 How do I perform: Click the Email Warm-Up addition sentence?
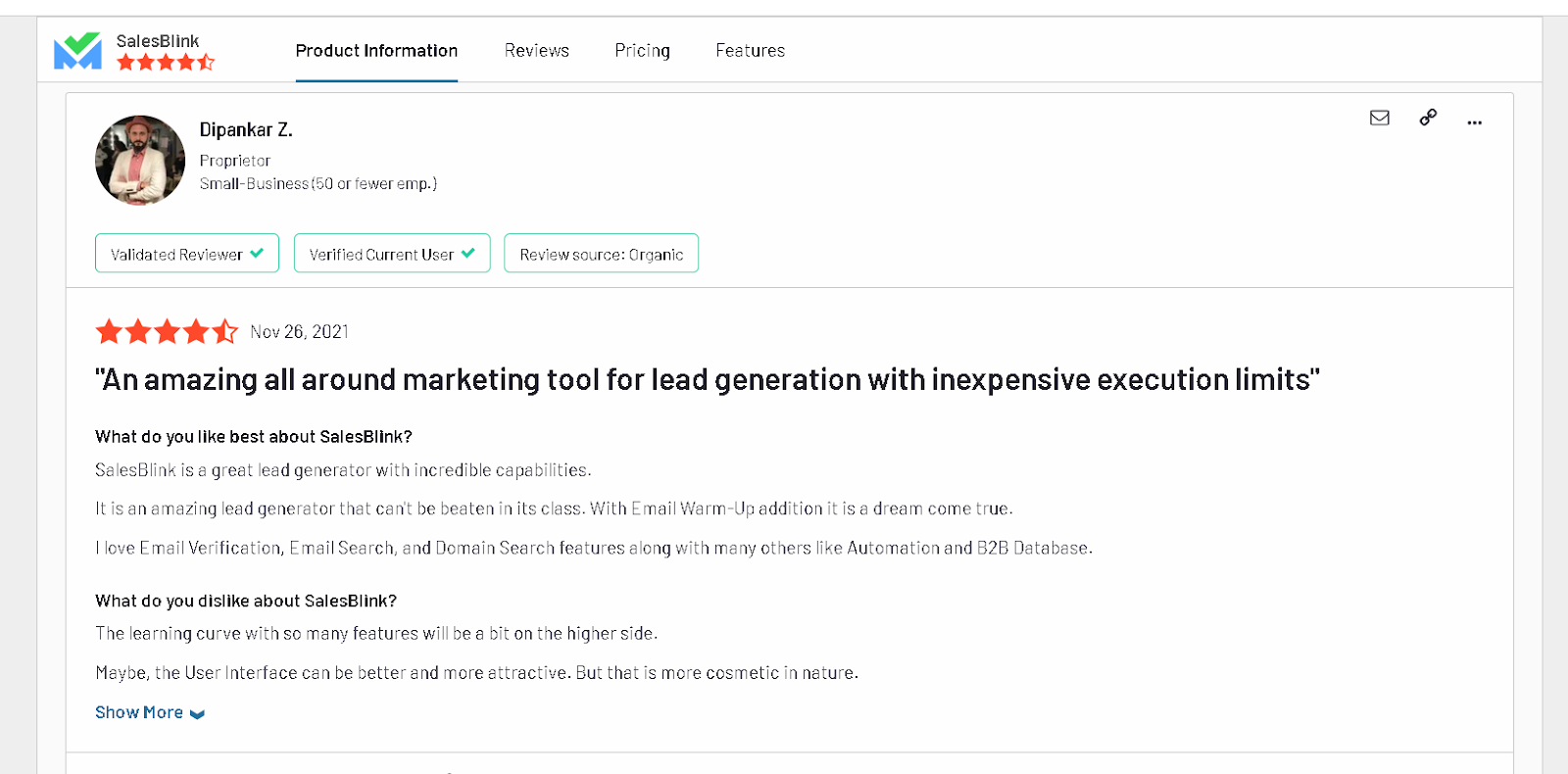point(554,508)
